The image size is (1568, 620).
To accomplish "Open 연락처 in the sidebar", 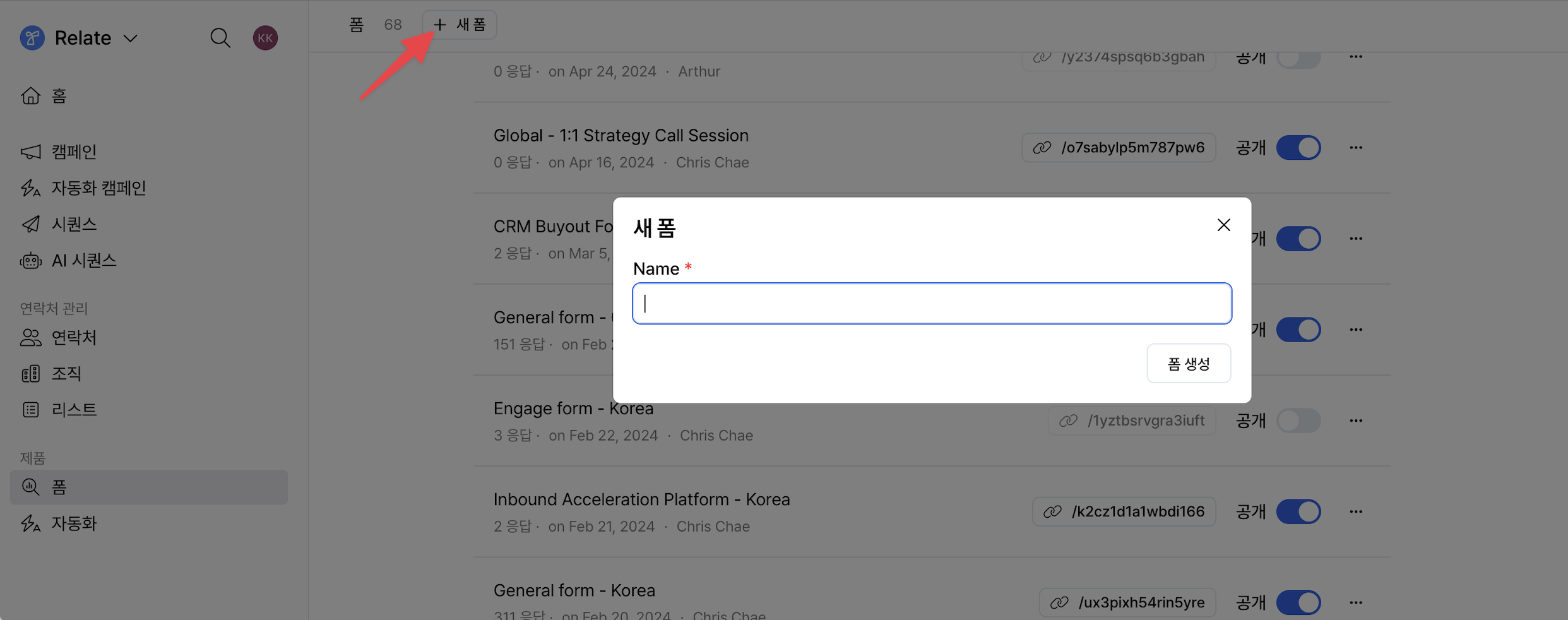I will [149, 338].
